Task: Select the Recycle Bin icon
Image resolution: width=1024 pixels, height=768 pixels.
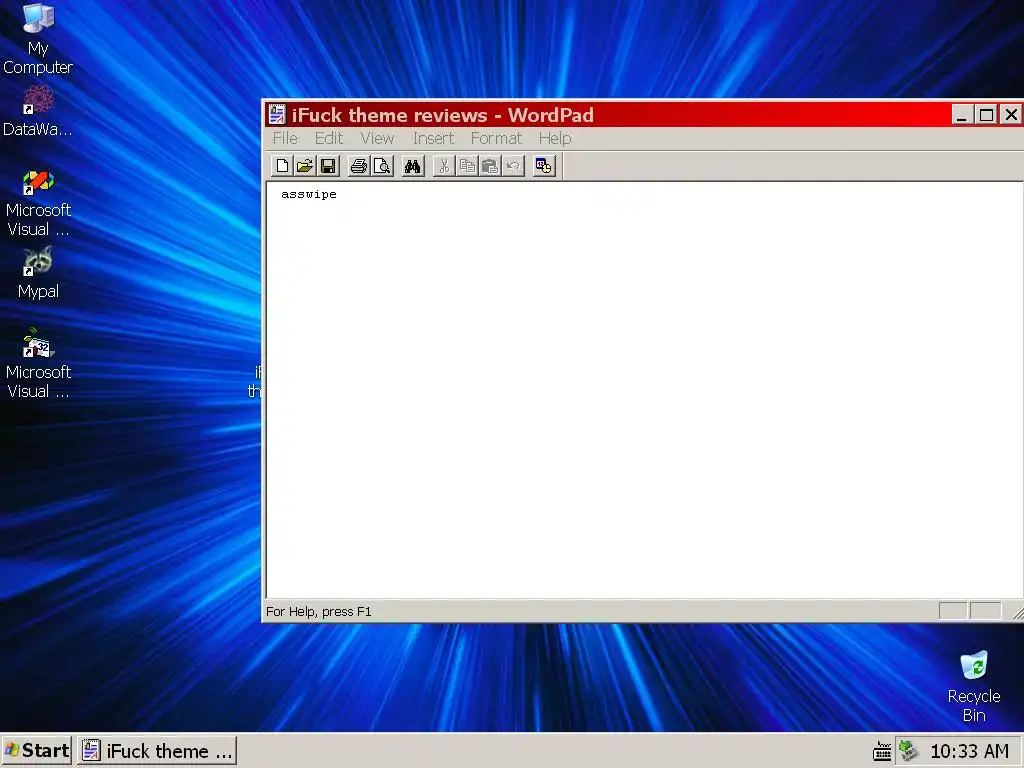Action: pos(974,686)
